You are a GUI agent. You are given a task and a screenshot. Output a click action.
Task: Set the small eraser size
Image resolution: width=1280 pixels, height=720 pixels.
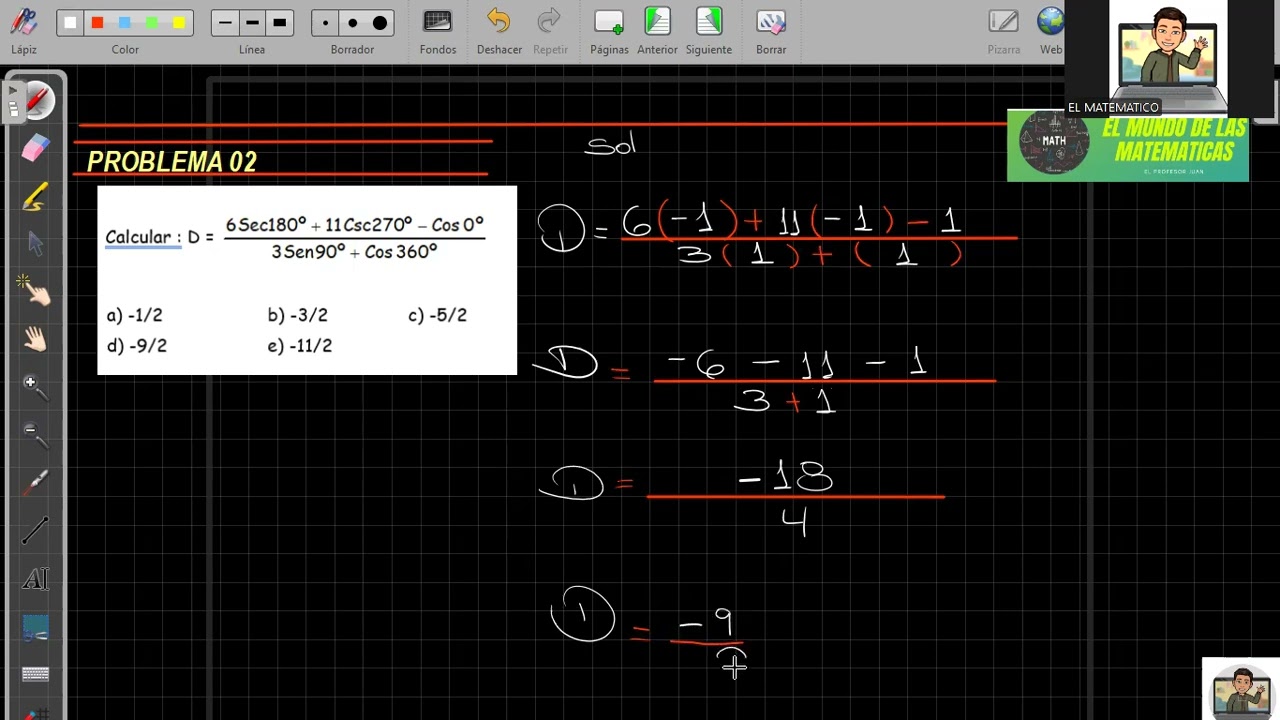(x=325, y=23)
